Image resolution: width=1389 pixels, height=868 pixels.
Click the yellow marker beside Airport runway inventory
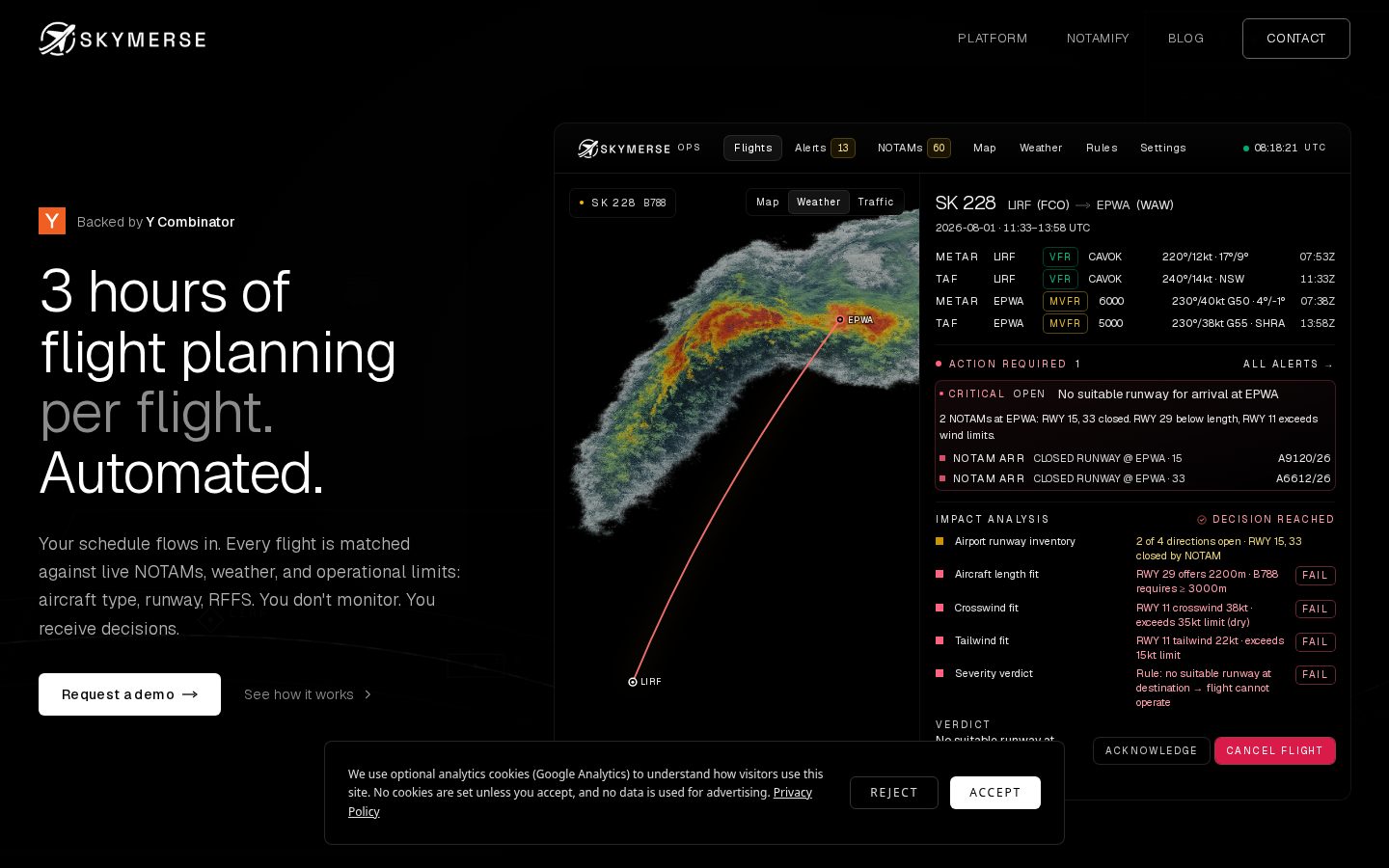coord(940,541)
